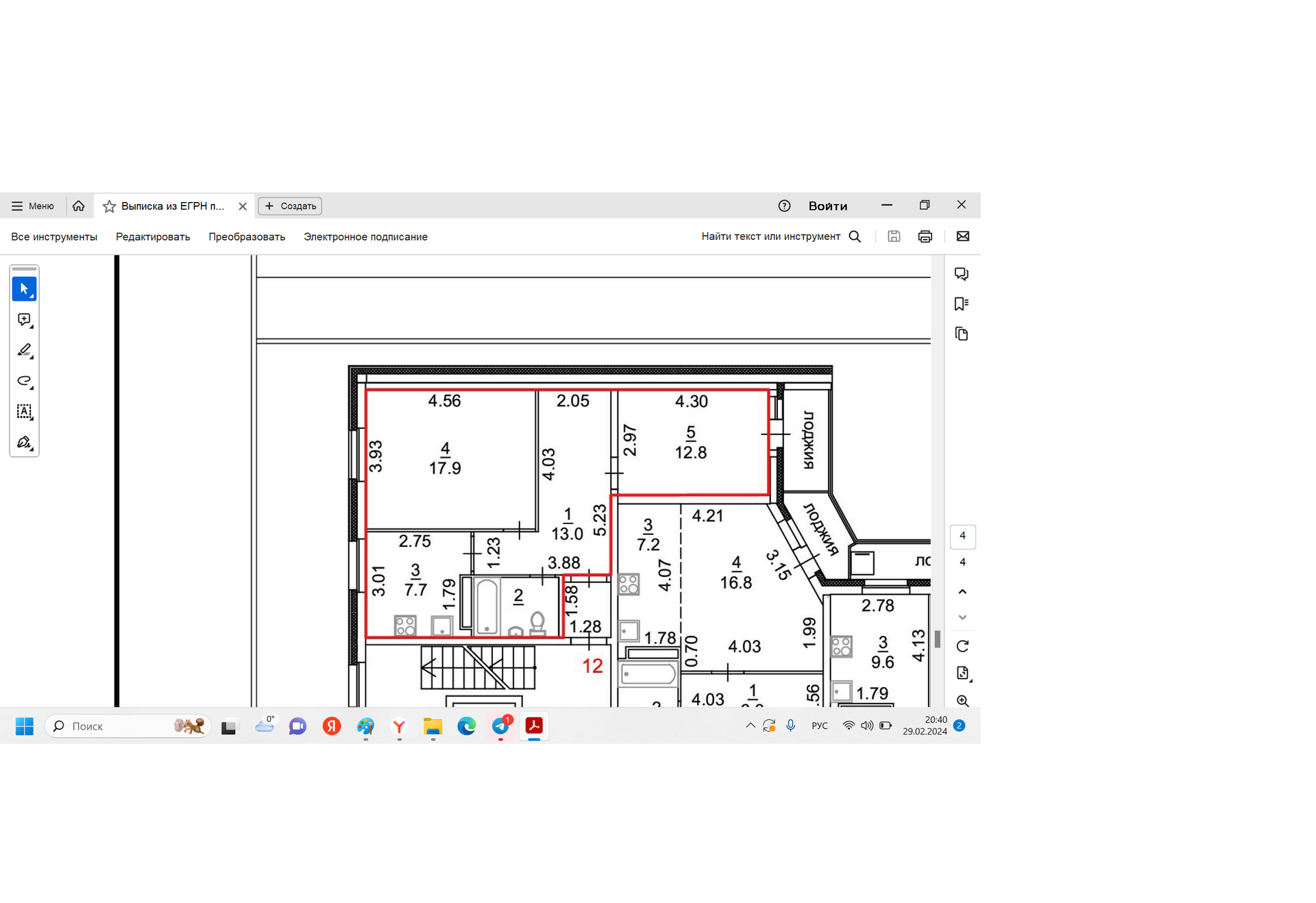Select the arrow selection tool
Viewport: 1316px width, 903px height.
coord(24,289)
